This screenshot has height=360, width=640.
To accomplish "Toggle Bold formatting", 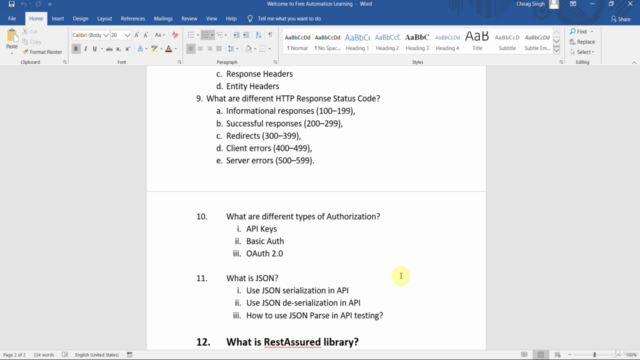I will [76, 49].
